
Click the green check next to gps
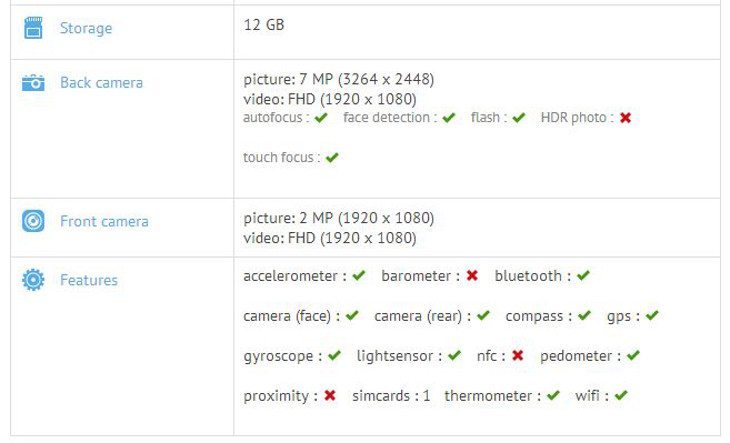click(x=652, y=315)
